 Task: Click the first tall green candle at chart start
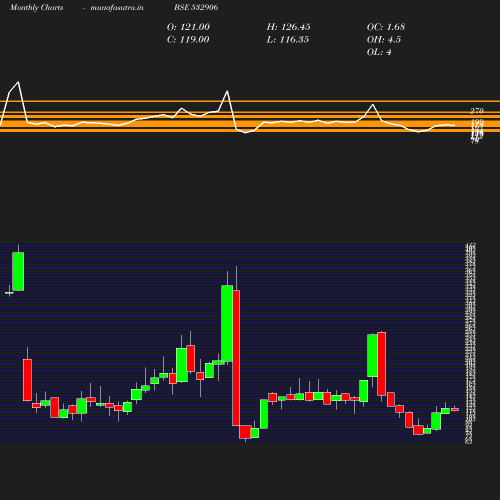pos(18,272)
